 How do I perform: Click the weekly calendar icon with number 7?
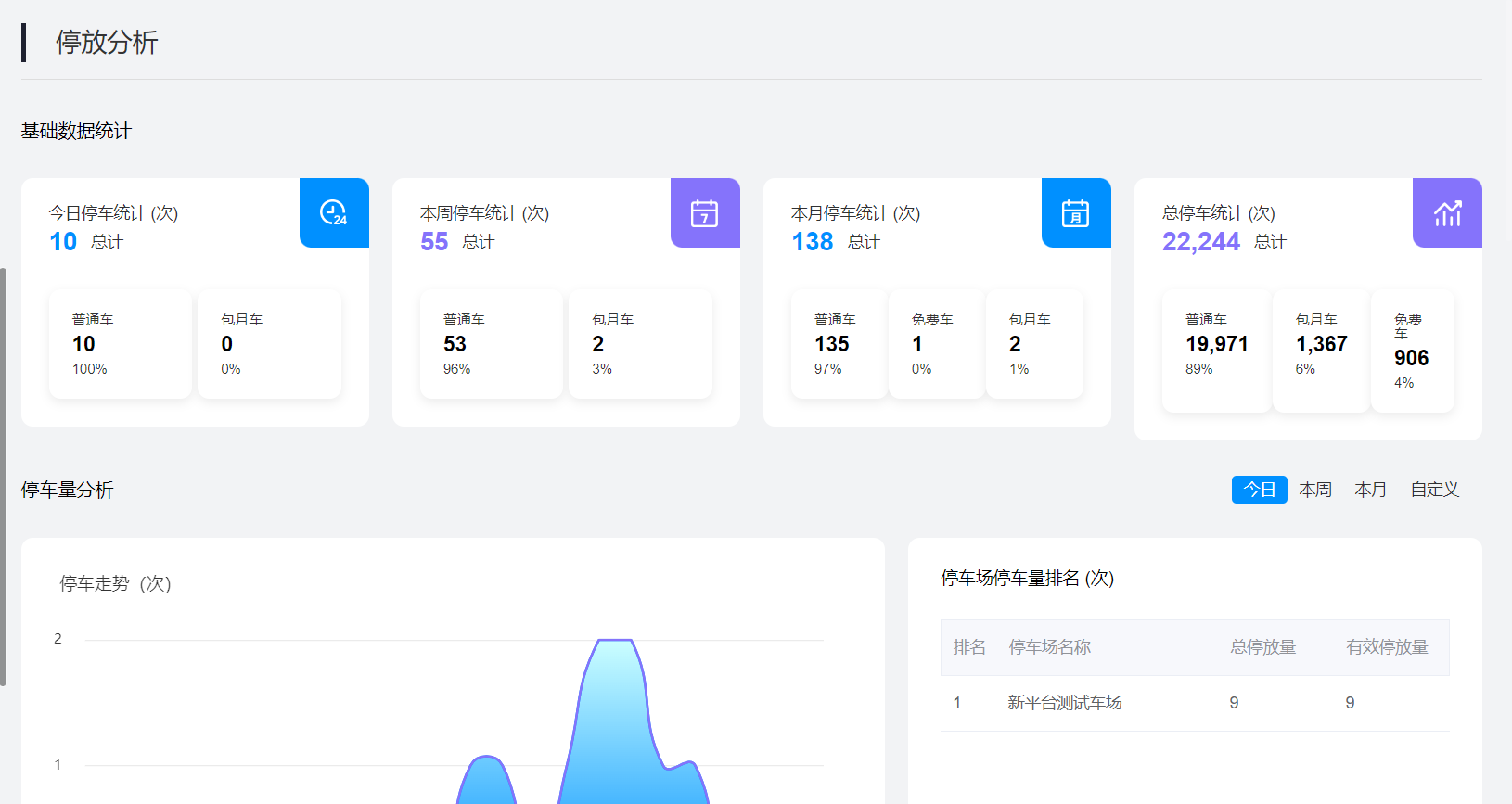(705, 213)
